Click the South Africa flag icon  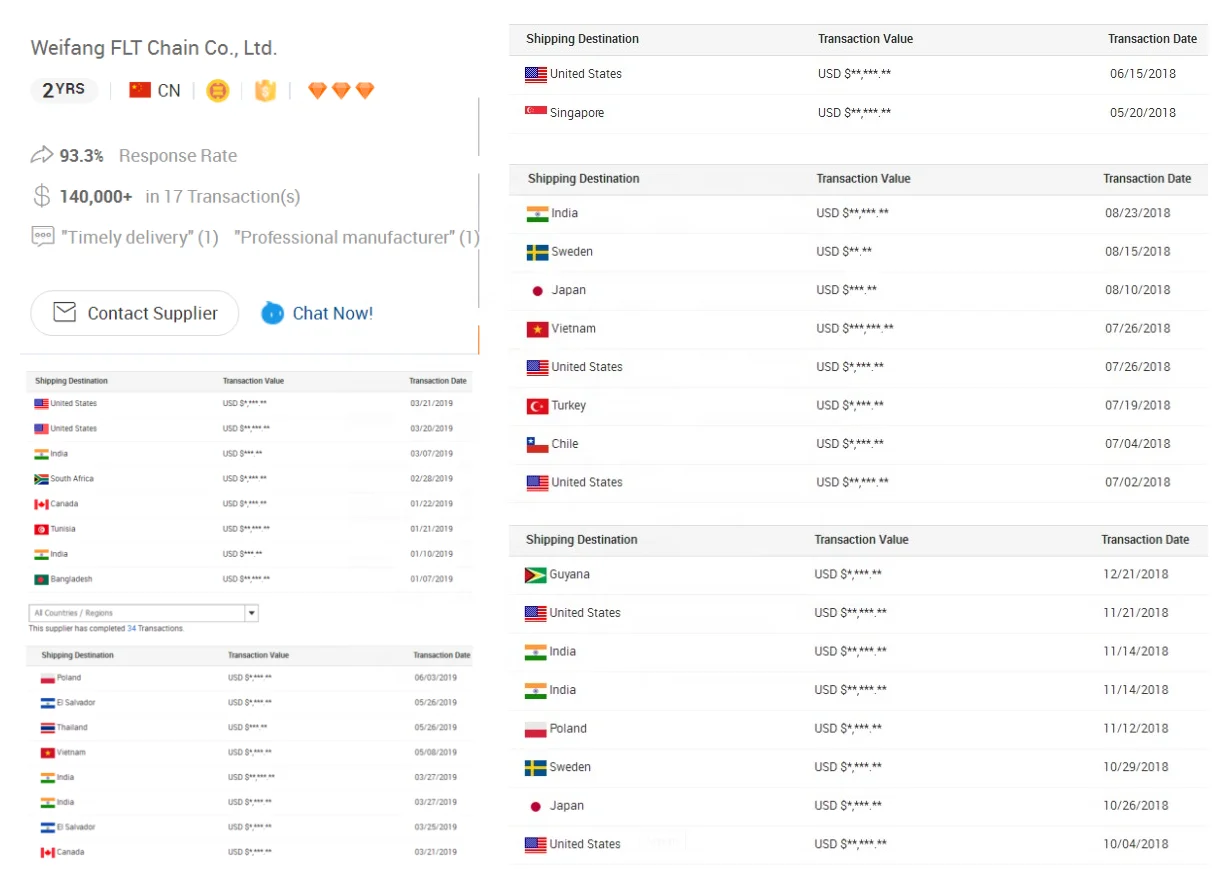tap(41, 479)
